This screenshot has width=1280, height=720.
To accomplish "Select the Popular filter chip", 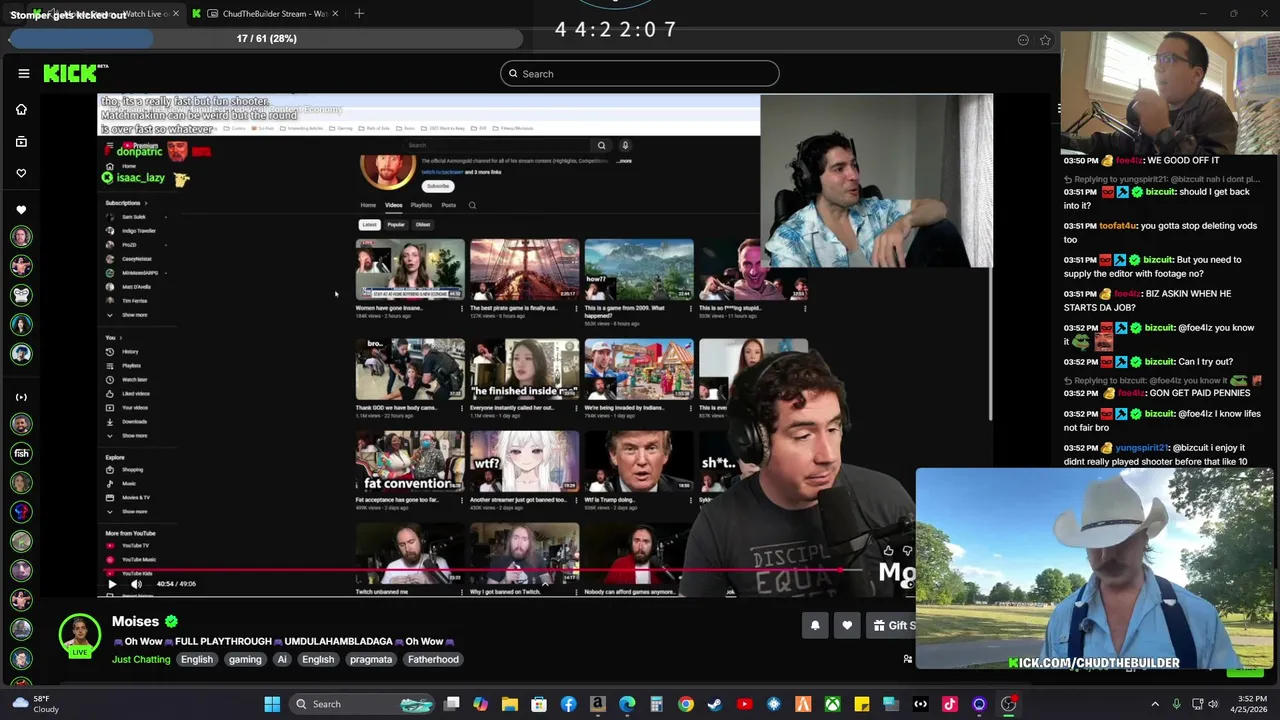I will (x=396, y=224).
